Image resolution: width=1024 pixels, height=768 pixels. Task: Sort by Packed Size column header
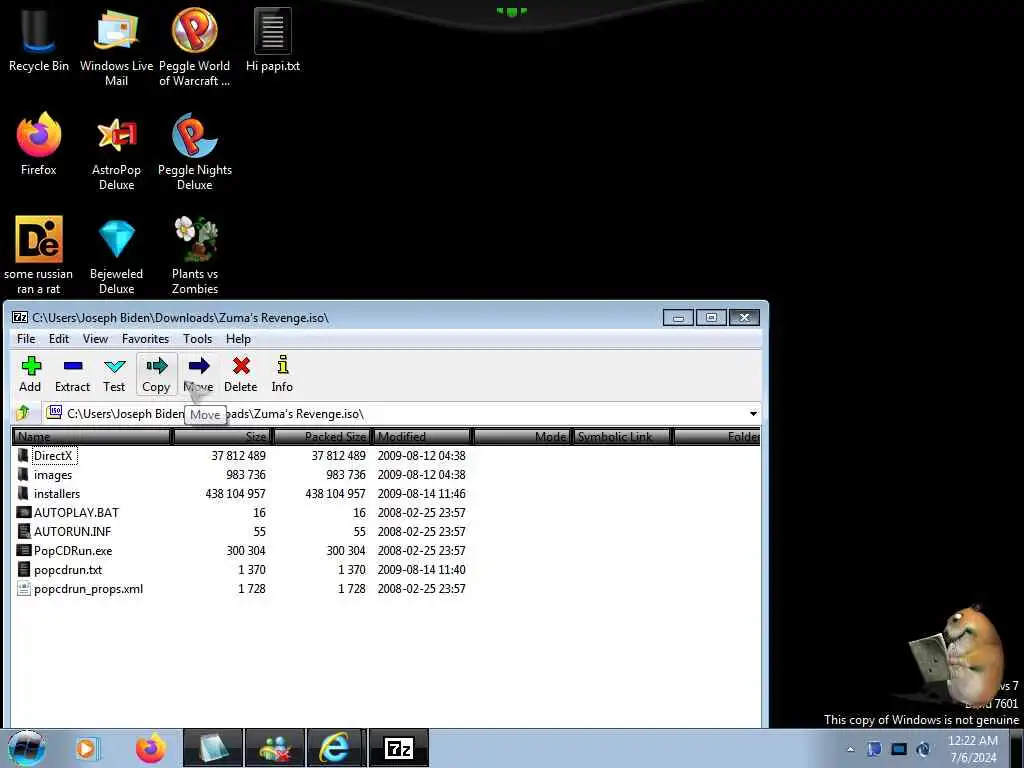323,436
